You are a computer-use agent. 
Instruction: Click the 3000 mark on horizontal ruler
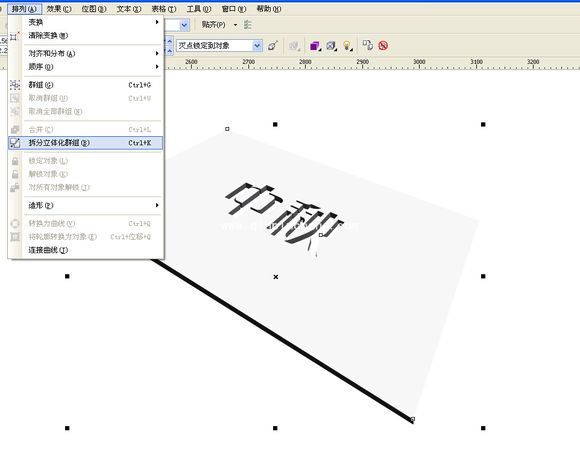coord(419,62)
